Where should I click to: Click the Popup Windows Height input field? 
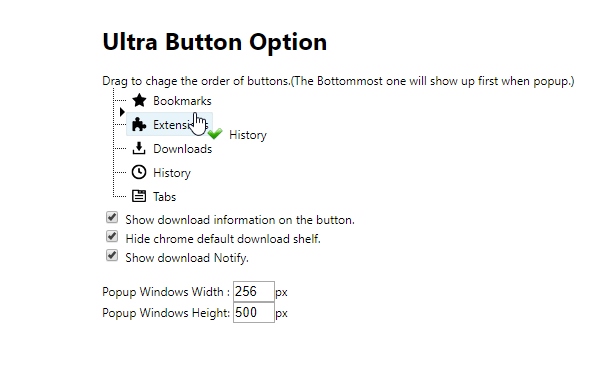click(x=254, y=312)
